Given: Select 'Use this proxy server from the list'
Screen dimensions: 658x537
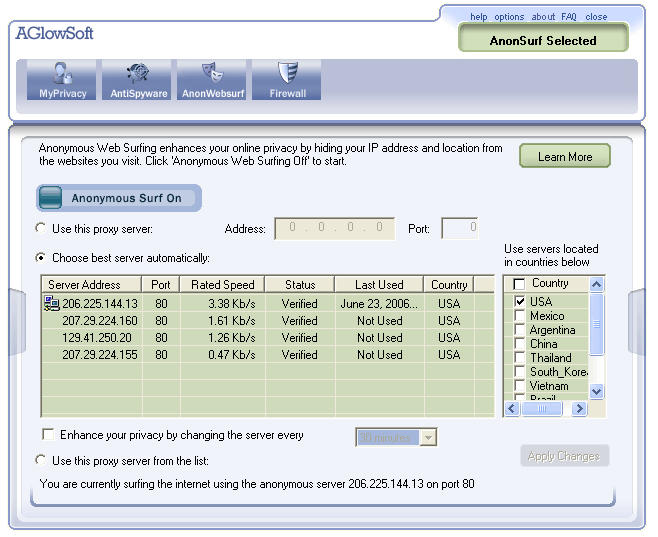Looking at the screenshot, I should pos(41,460).
